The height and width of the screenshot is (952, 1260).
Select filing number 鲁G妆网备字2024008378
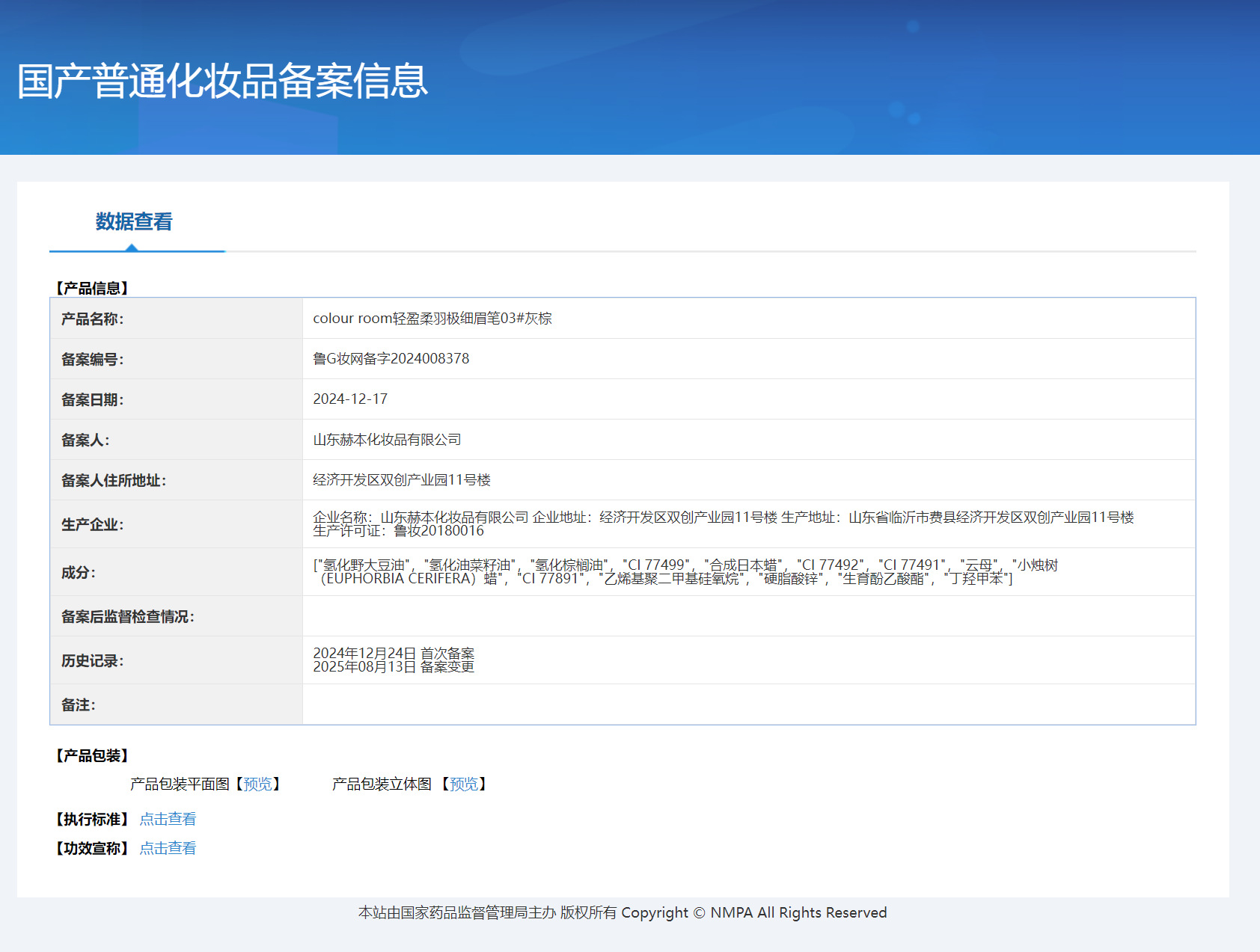pyautogui.click(x=391, y=359)
